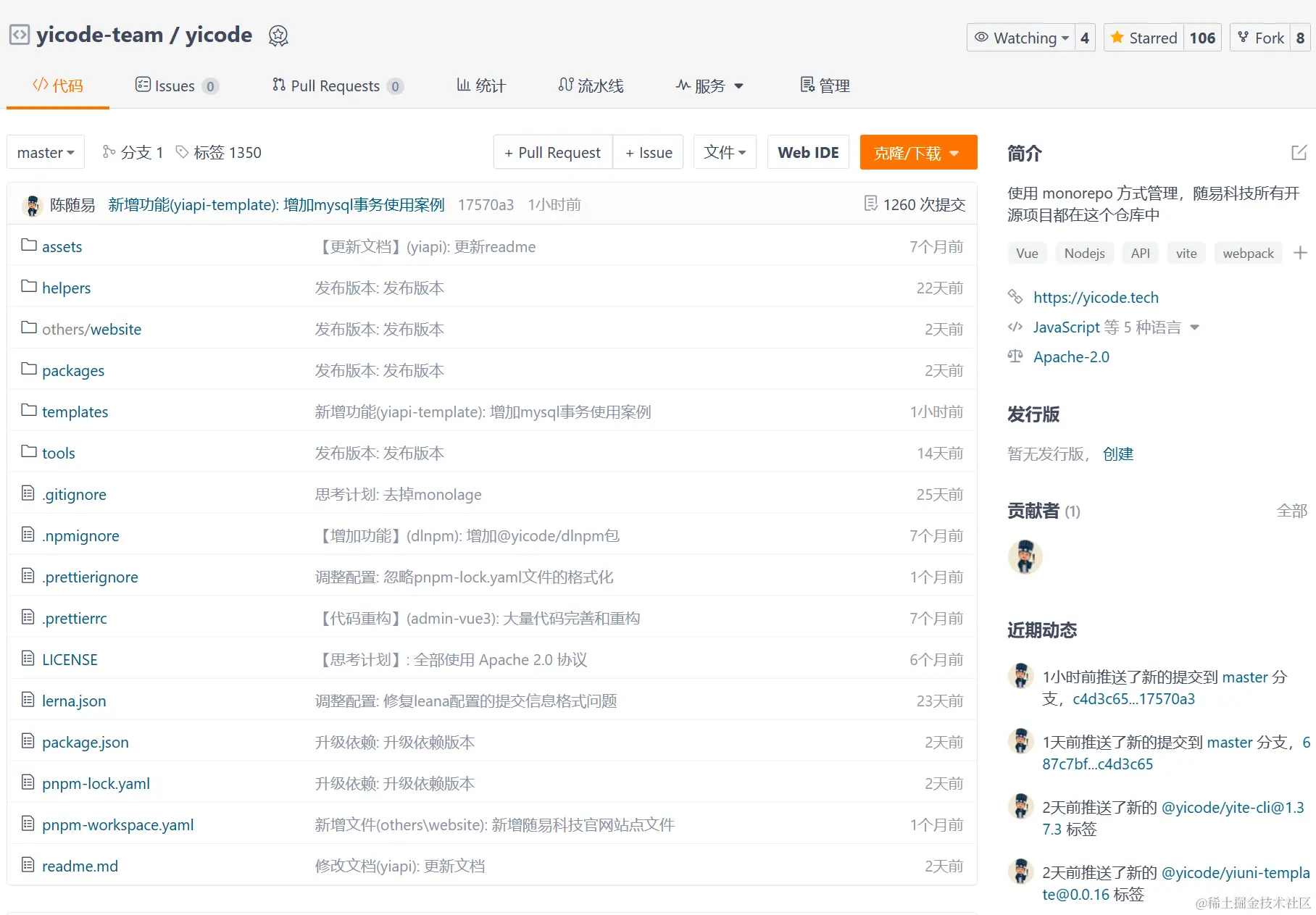Click the templates folder icon
Image resolution: width=1316 pixels, height=915 pixels.
tap(29, 410)
